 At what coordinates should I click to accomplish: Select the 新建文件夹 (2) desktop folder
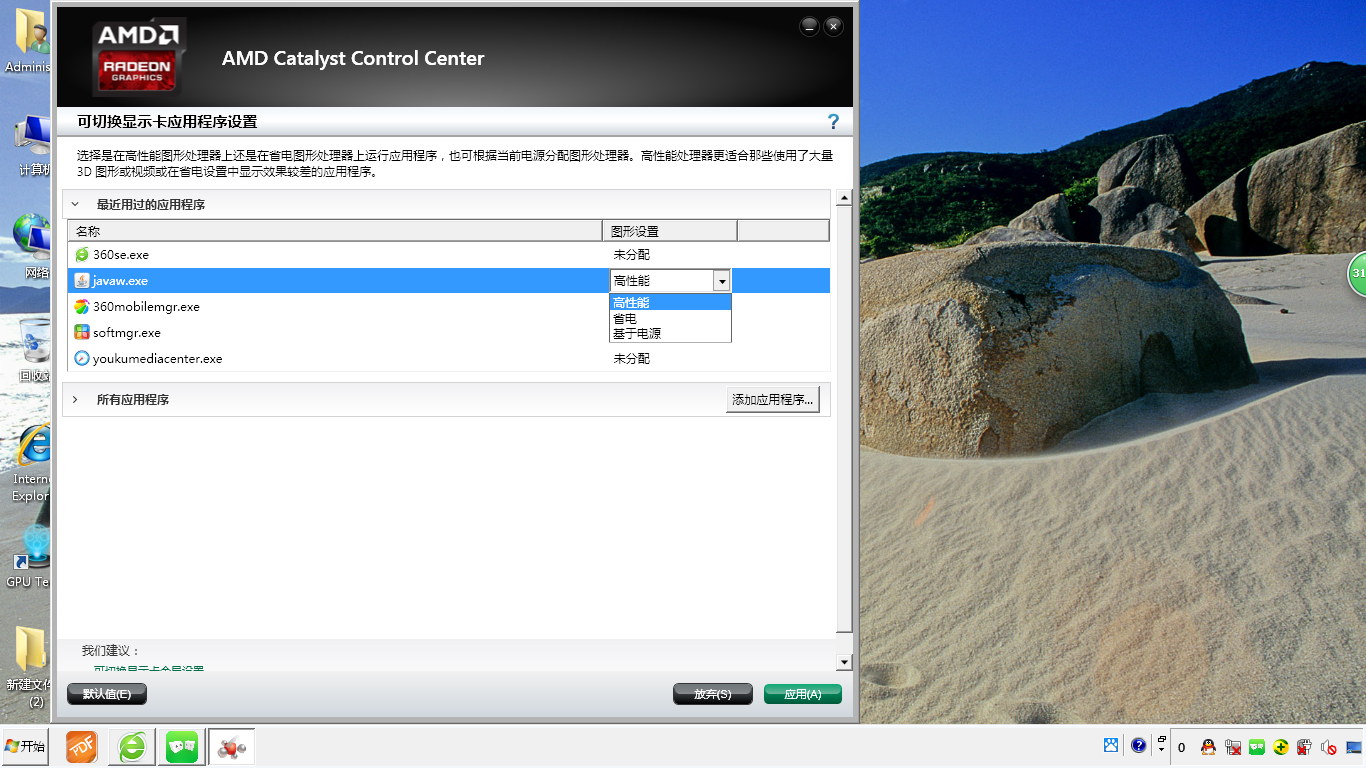pos(30,668)
